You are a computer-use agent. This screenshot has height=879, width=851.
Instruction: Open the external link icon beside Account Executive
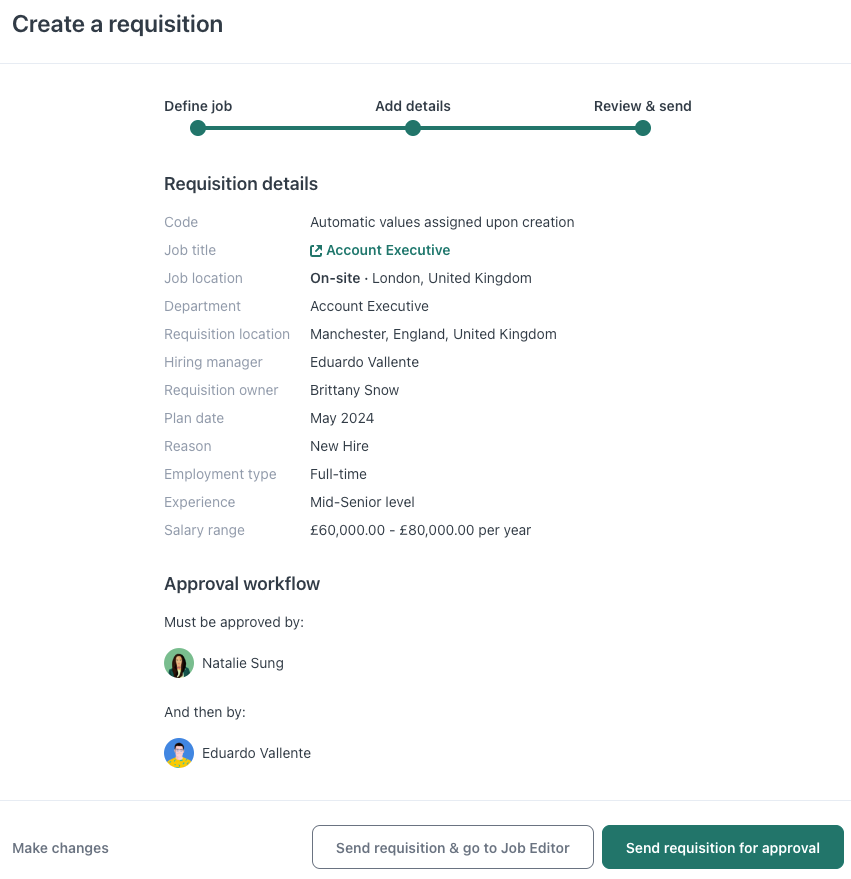pyautogui.click(x=316, y=251)
